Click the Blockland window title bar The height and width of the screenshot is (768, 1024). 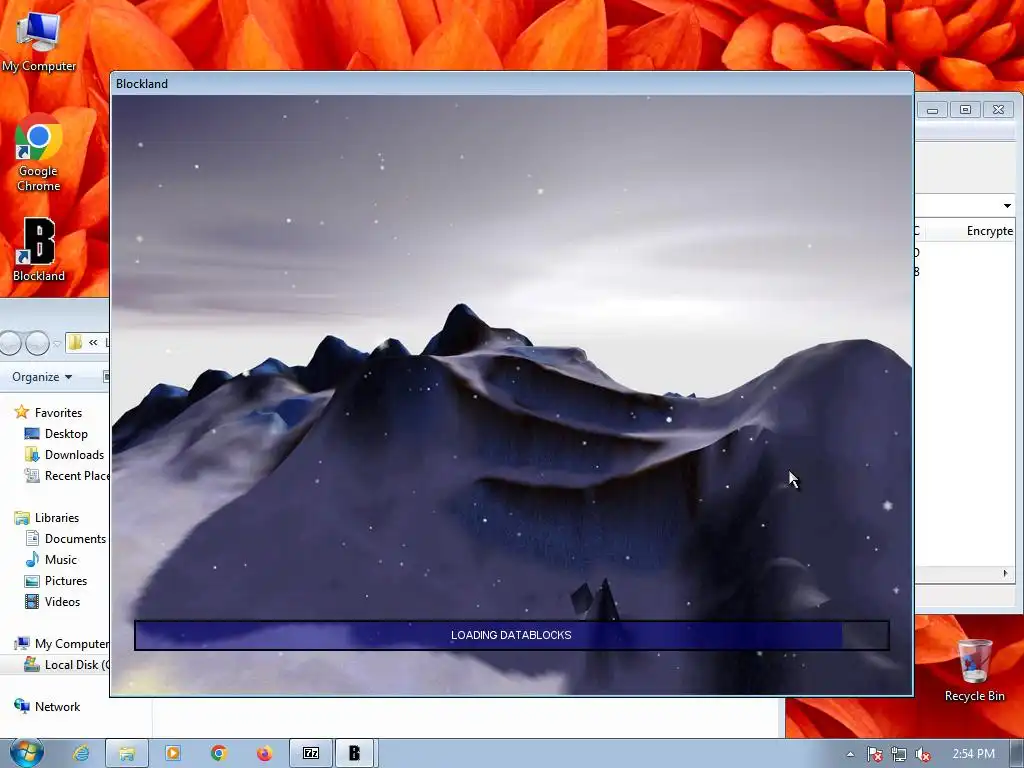click(x=511, y=84)
